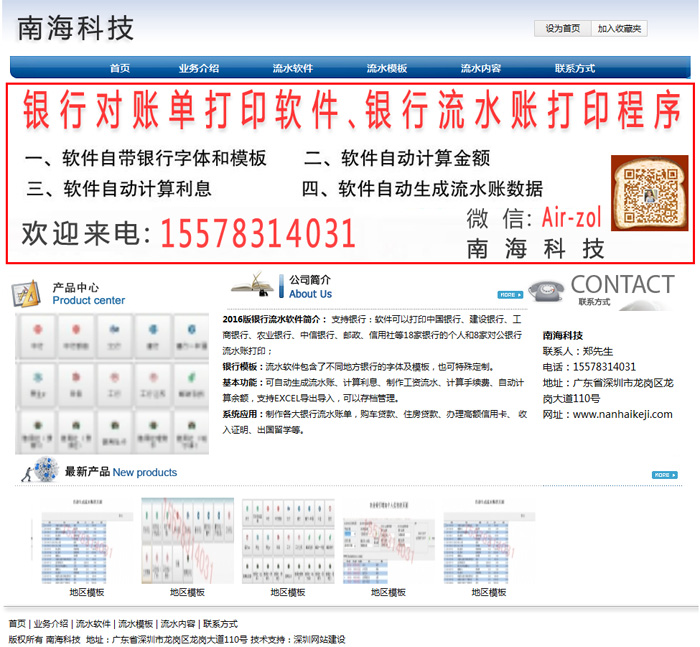Click the CONTACT heading
Screen dimensions: 700x647
[623, 284]
